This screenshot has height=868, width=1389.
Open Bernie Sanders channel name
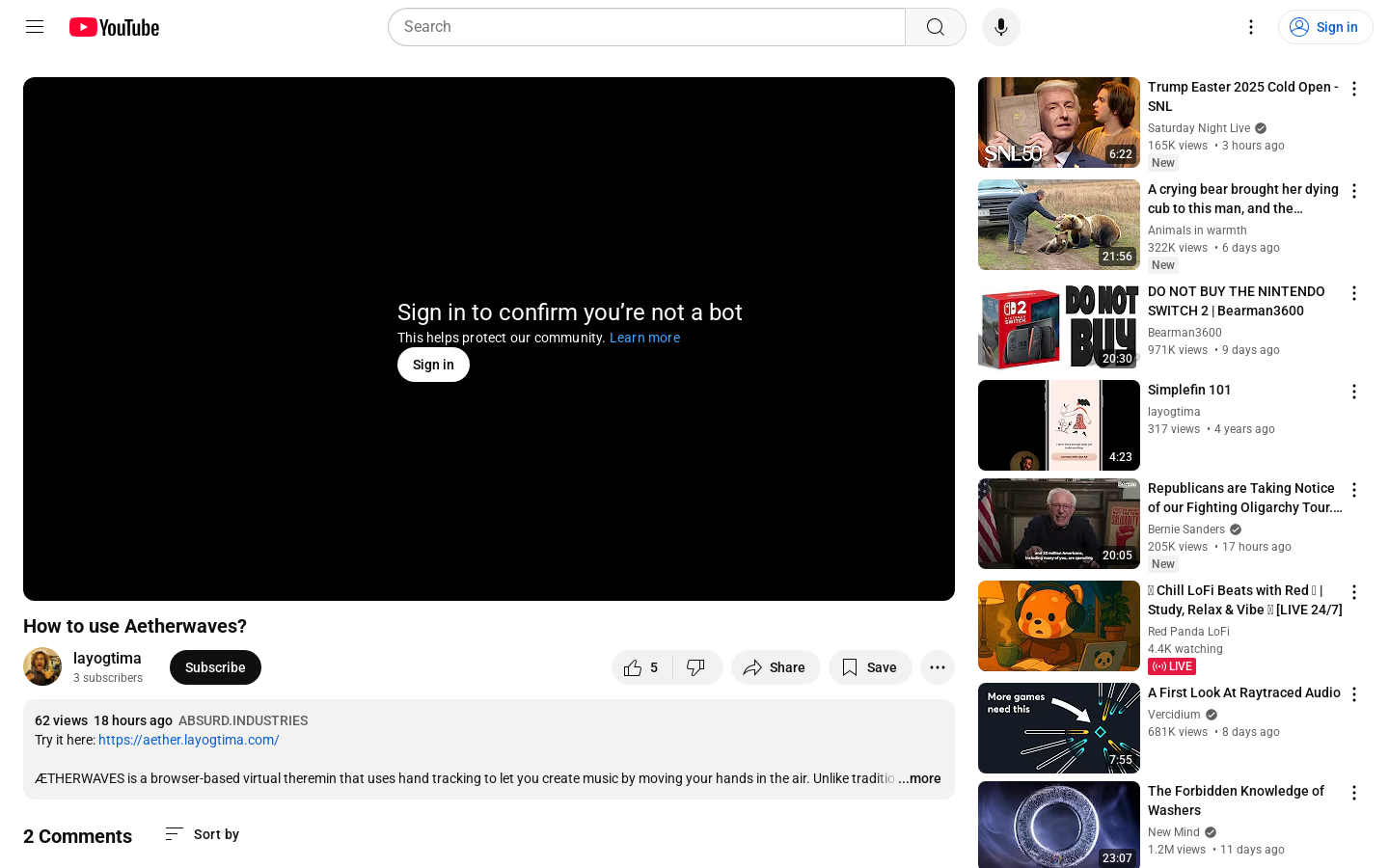(1186, 529)
